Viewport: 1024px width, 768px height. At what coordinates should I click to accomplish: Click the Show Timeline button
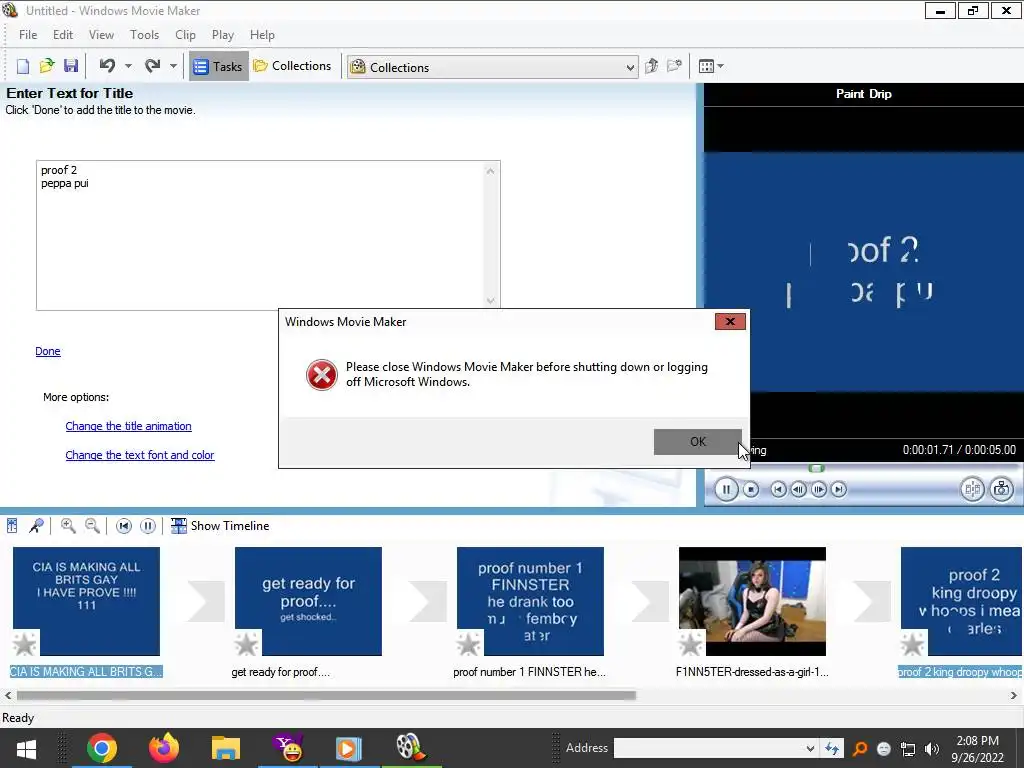point(220,526)
